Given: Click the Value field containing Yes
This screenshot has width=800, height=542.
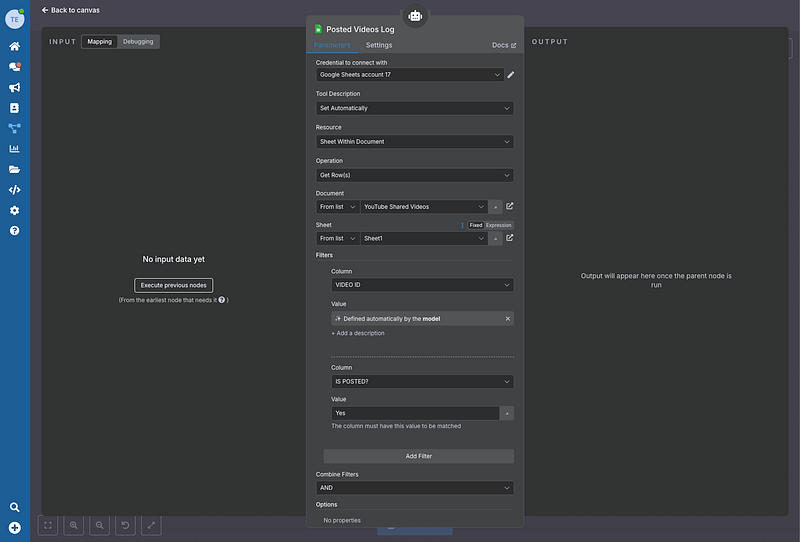Looking at the screenshot, I should [x=414, y=412].
